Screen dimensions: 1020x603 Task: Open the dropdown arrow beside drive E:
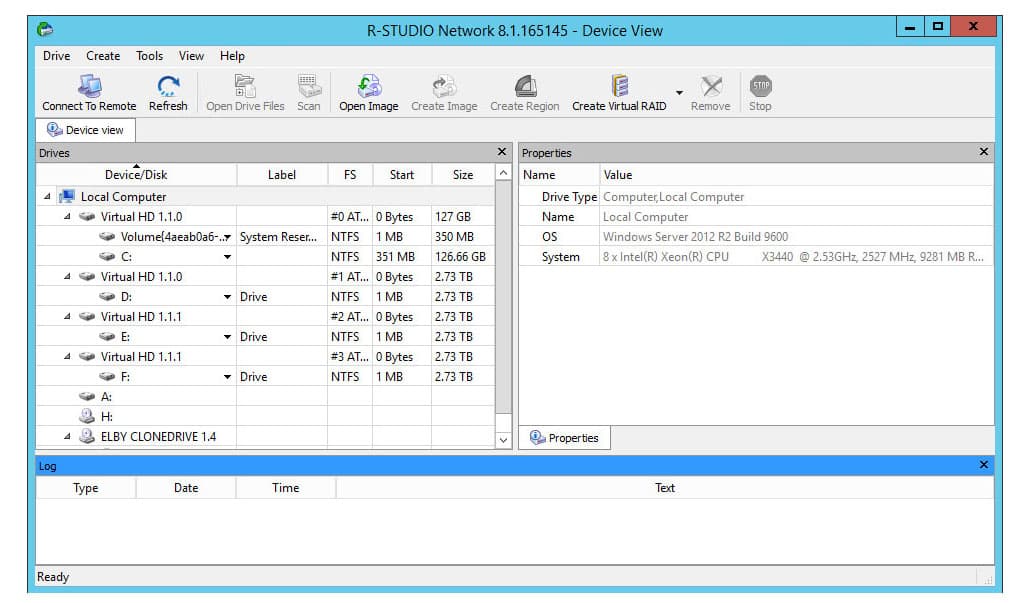(x=227, y=336)
